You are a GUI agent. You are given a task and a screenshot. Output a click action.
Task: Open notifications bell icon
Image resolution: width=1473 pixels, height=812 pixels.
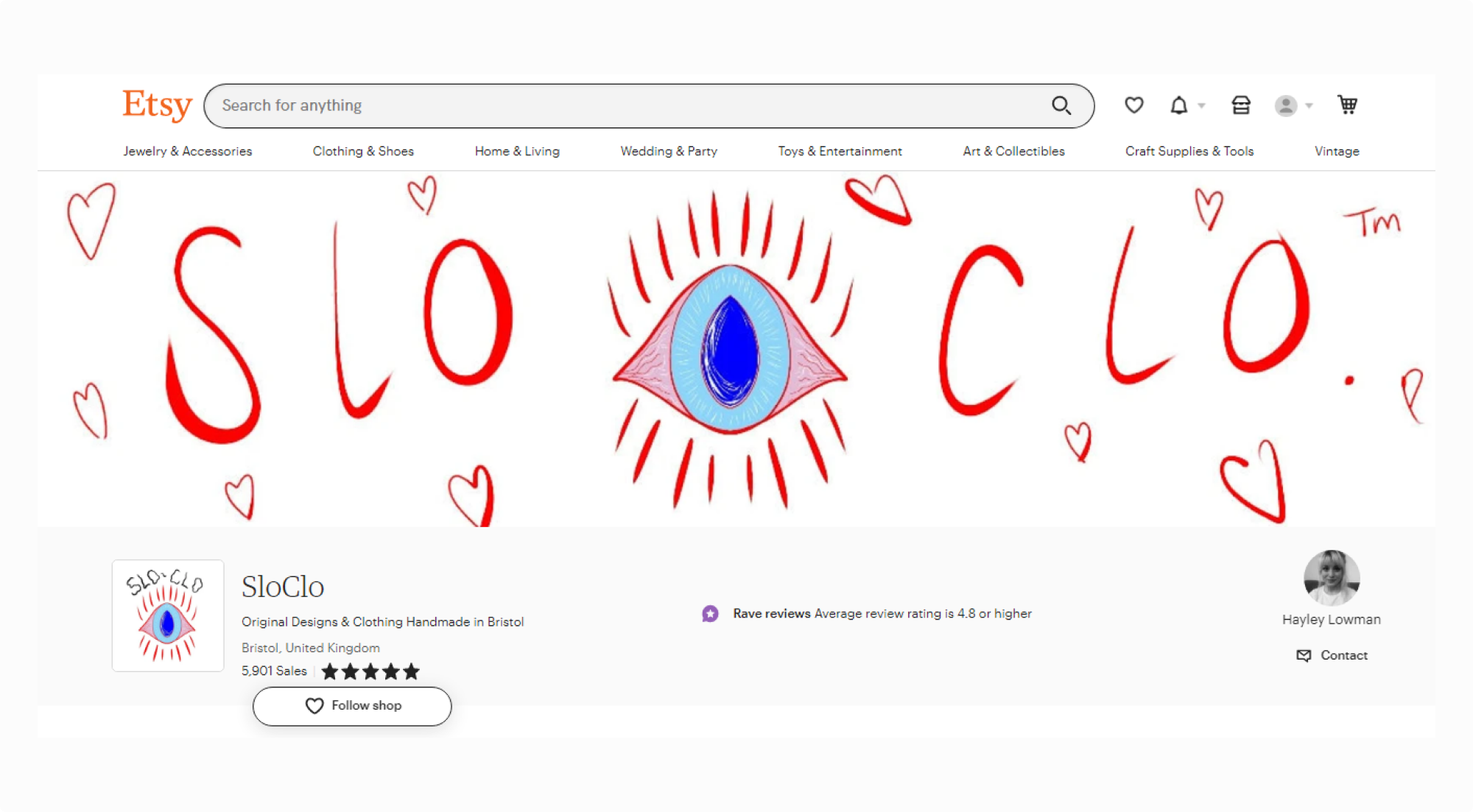coord(1178,105)
